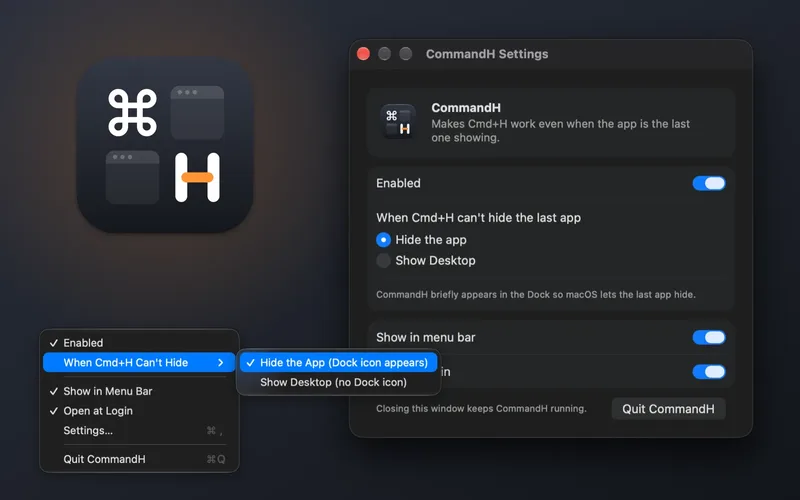Turn off the Enabled switch
The width and height of the screenshot is (800, 500).
point(709,183)
